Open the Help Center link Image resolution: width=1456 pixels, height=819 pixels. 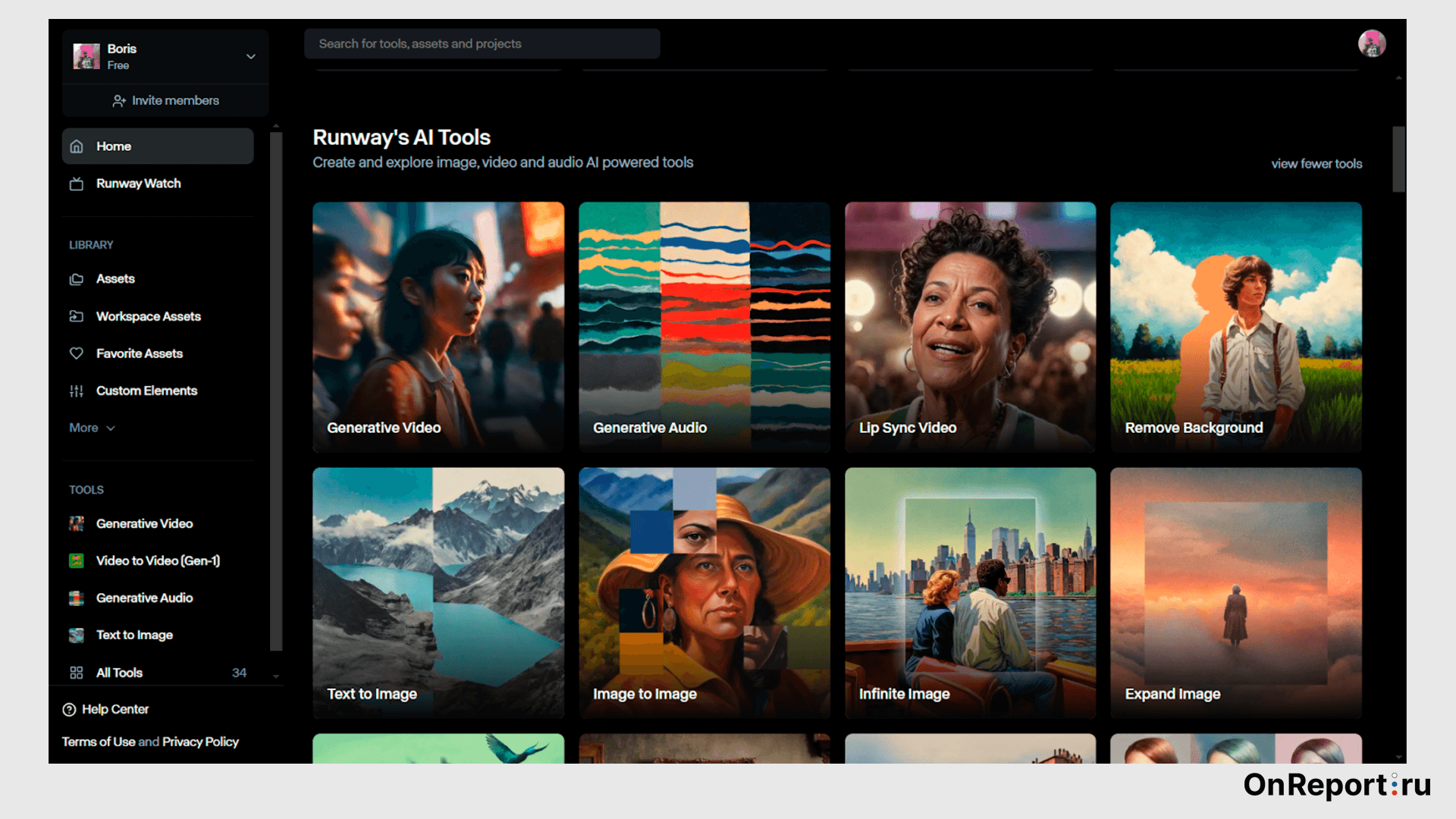point(105,709)
